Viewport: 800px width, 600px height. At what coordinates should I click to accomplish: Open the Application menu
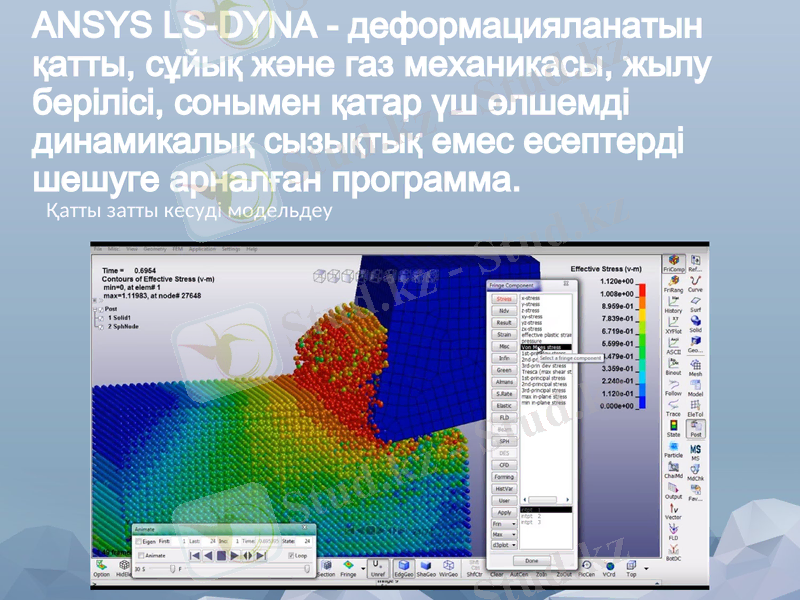[x=201, y=249]
